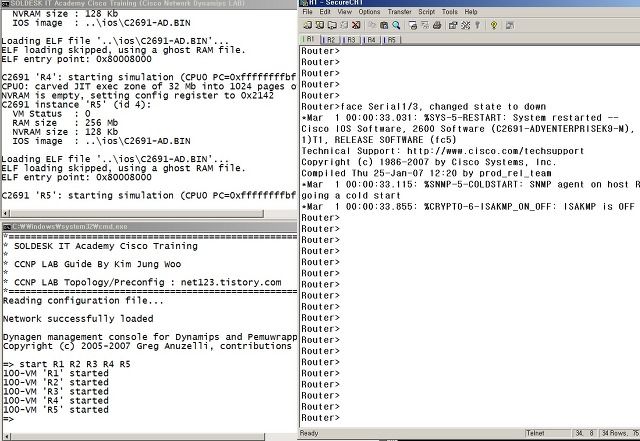Click the Find magnifier toolbar icon

click(x=396, y=25)
